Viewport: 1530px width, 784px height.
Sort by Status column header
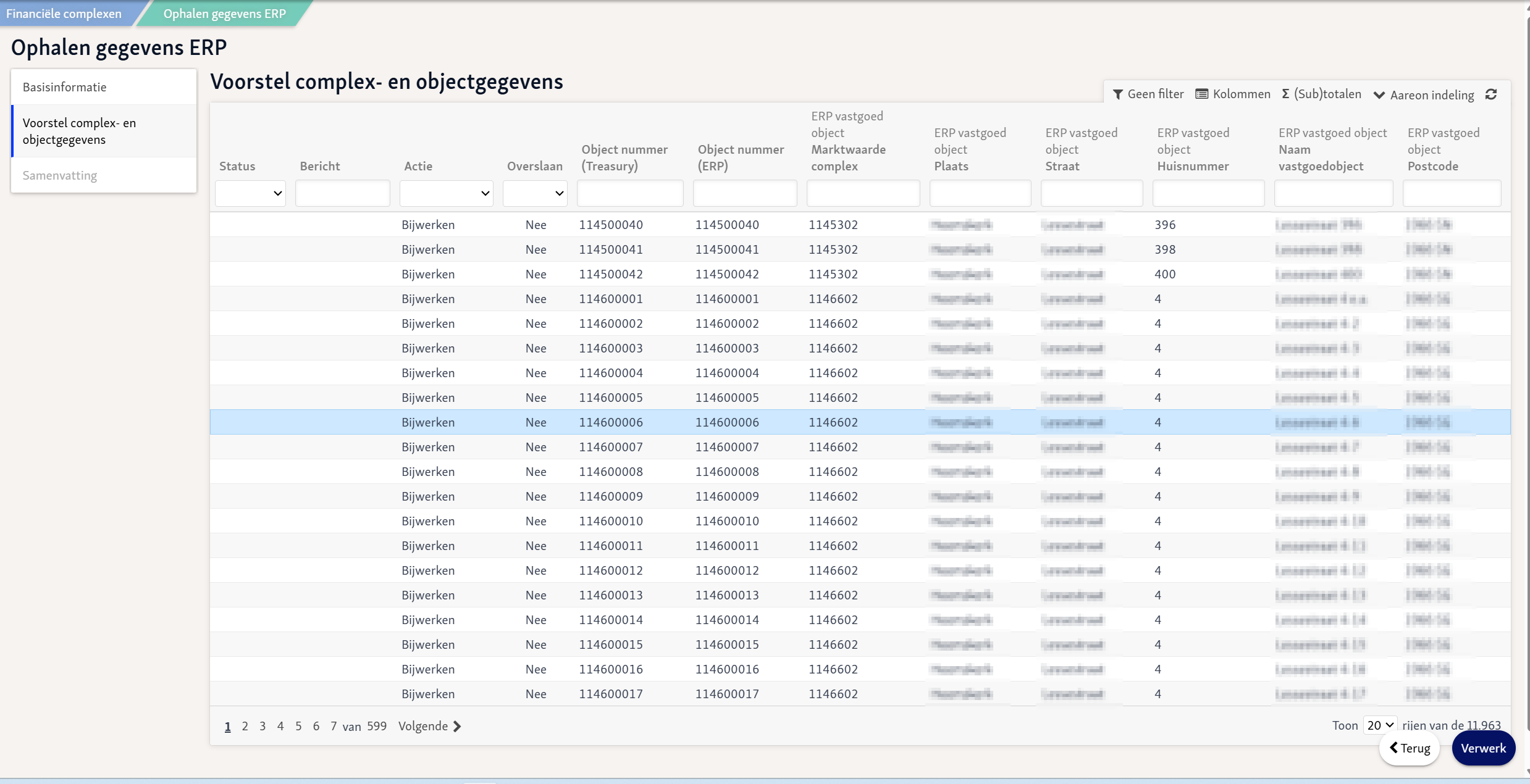[237, 166]
